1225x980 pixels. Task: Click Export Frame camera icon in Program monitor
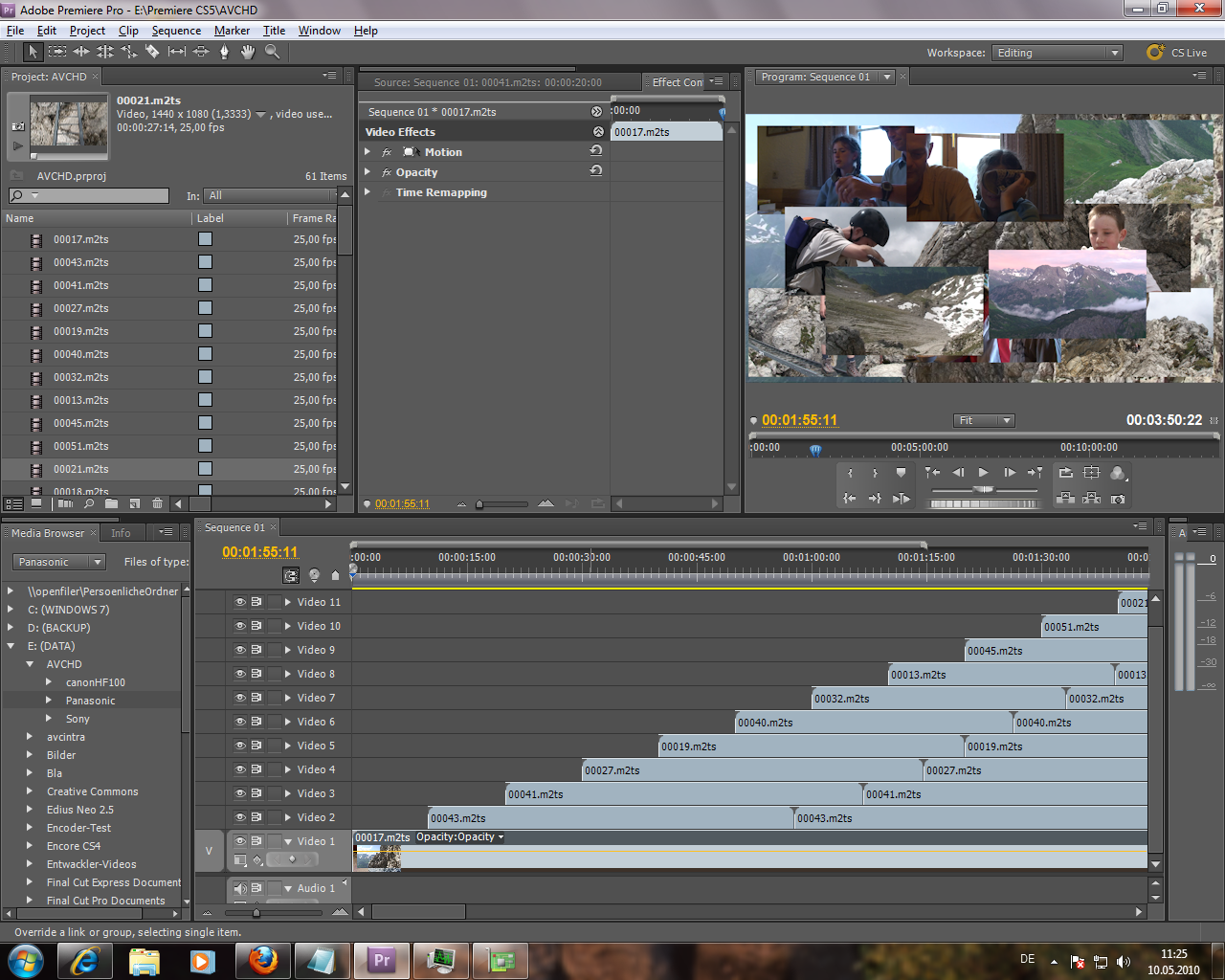coord(1118,499)
